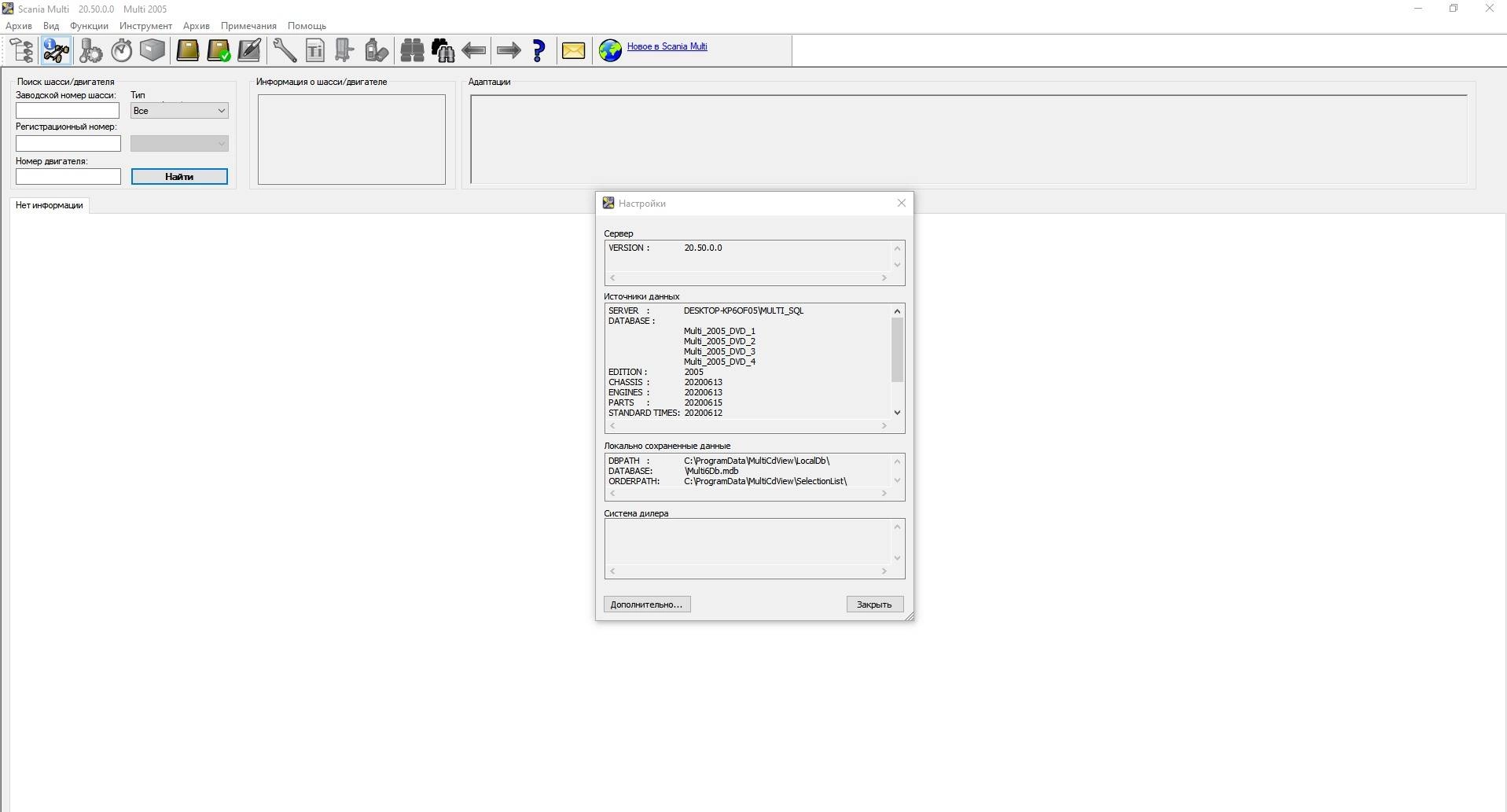
Task: Click left arrow of Система дилера scrollbar
Action: point(612,571)
